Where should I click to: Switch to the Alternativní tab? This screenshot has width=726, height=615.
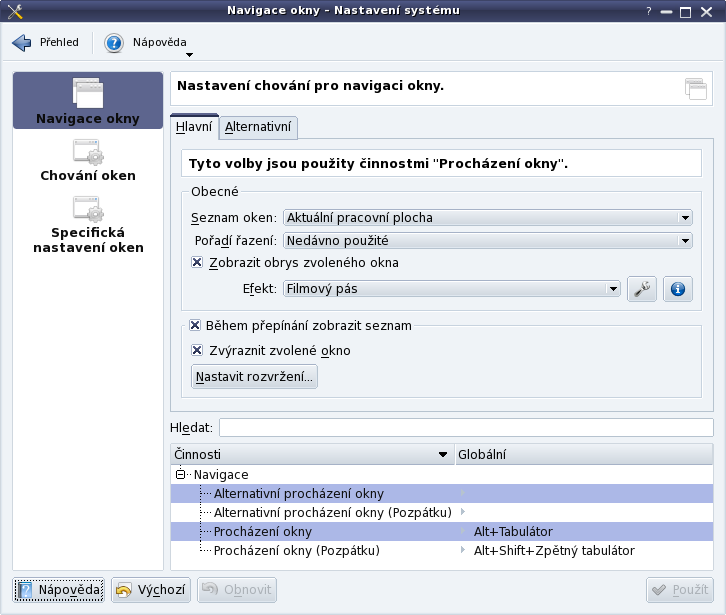point(258,127)
